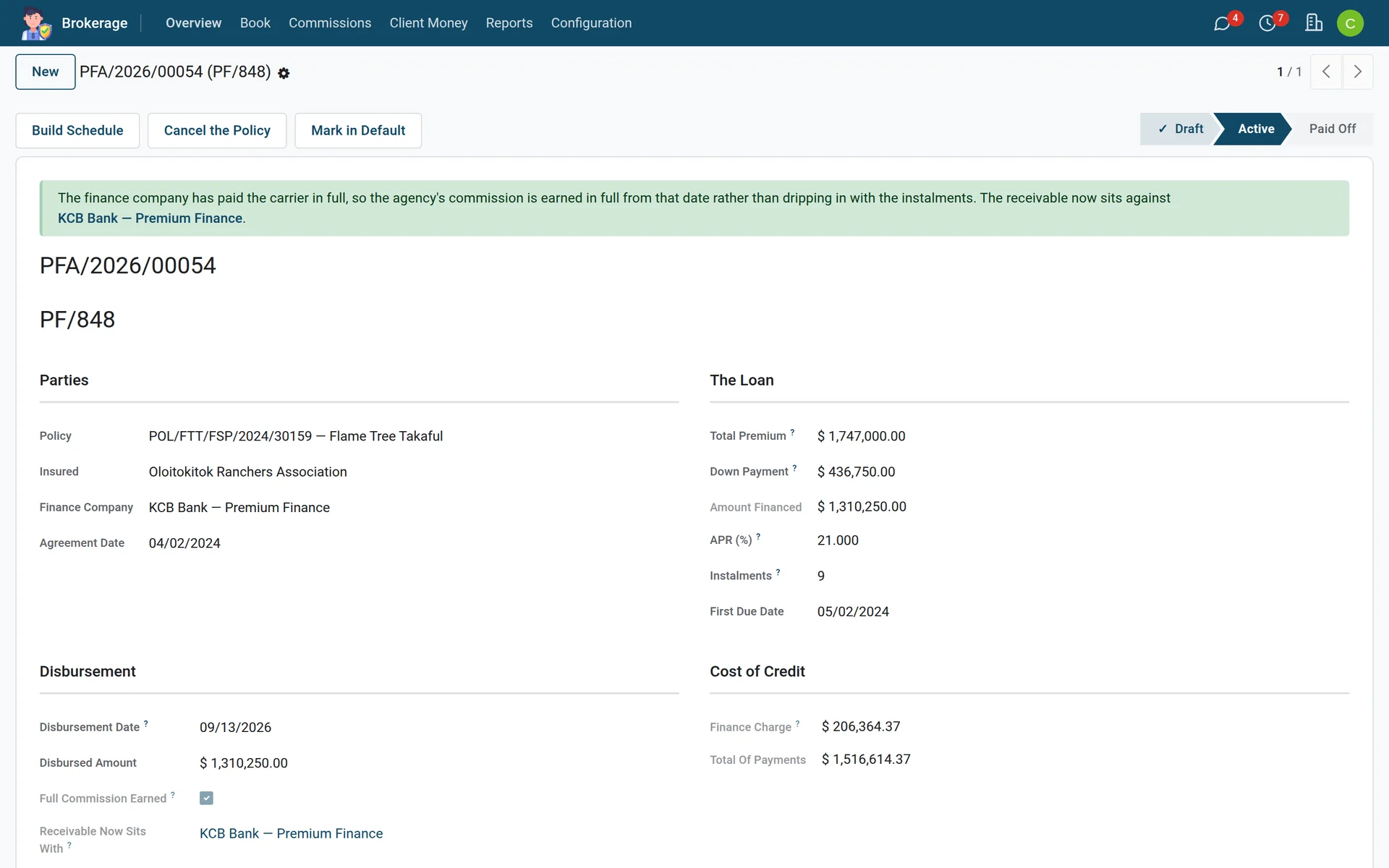The image size is (1389, 868).
Task: Open the company switcher building icon
Action: pyautogui.click(x=1314, y=23)
